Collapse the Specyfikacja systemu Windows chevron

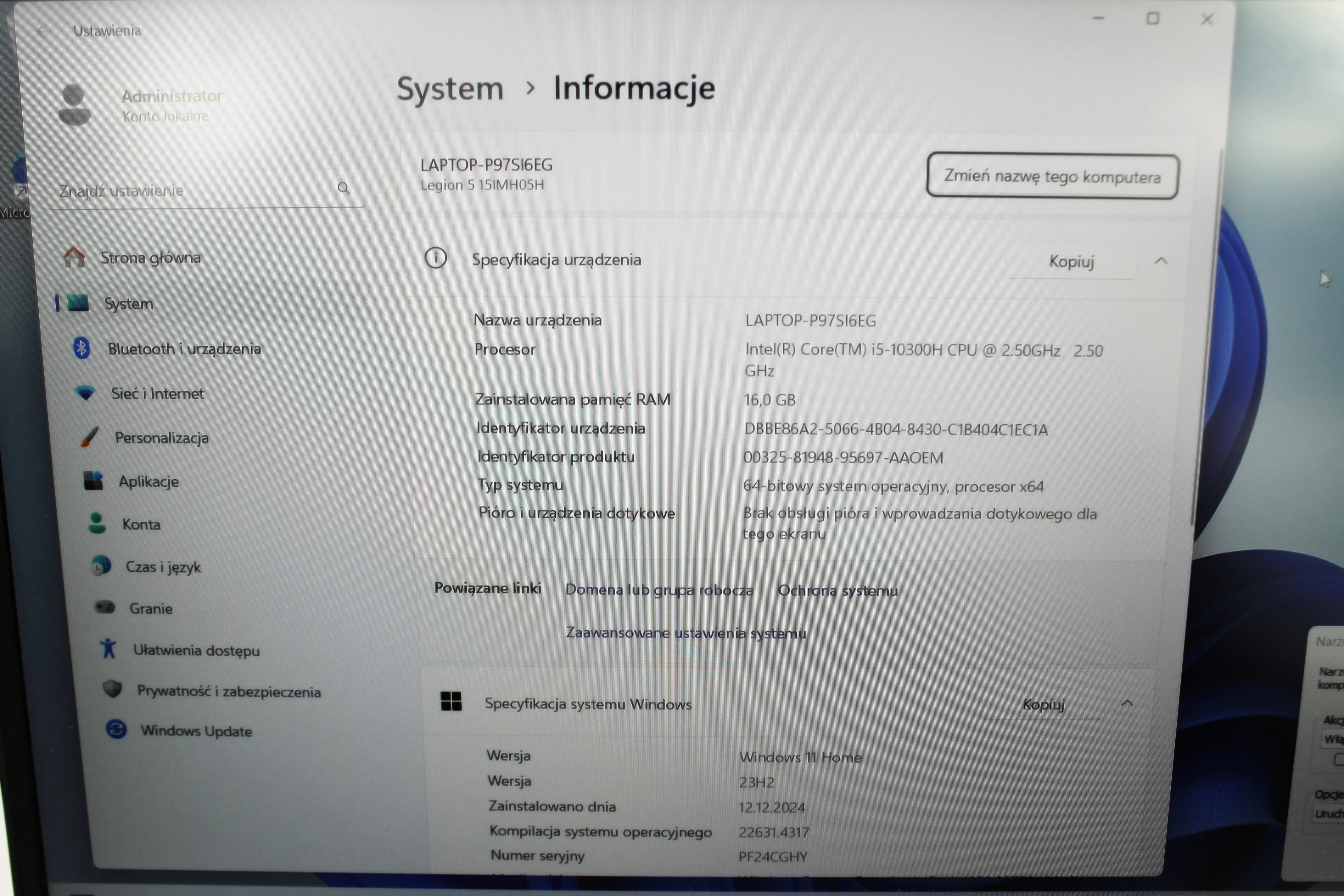(x=1127, y=703)
